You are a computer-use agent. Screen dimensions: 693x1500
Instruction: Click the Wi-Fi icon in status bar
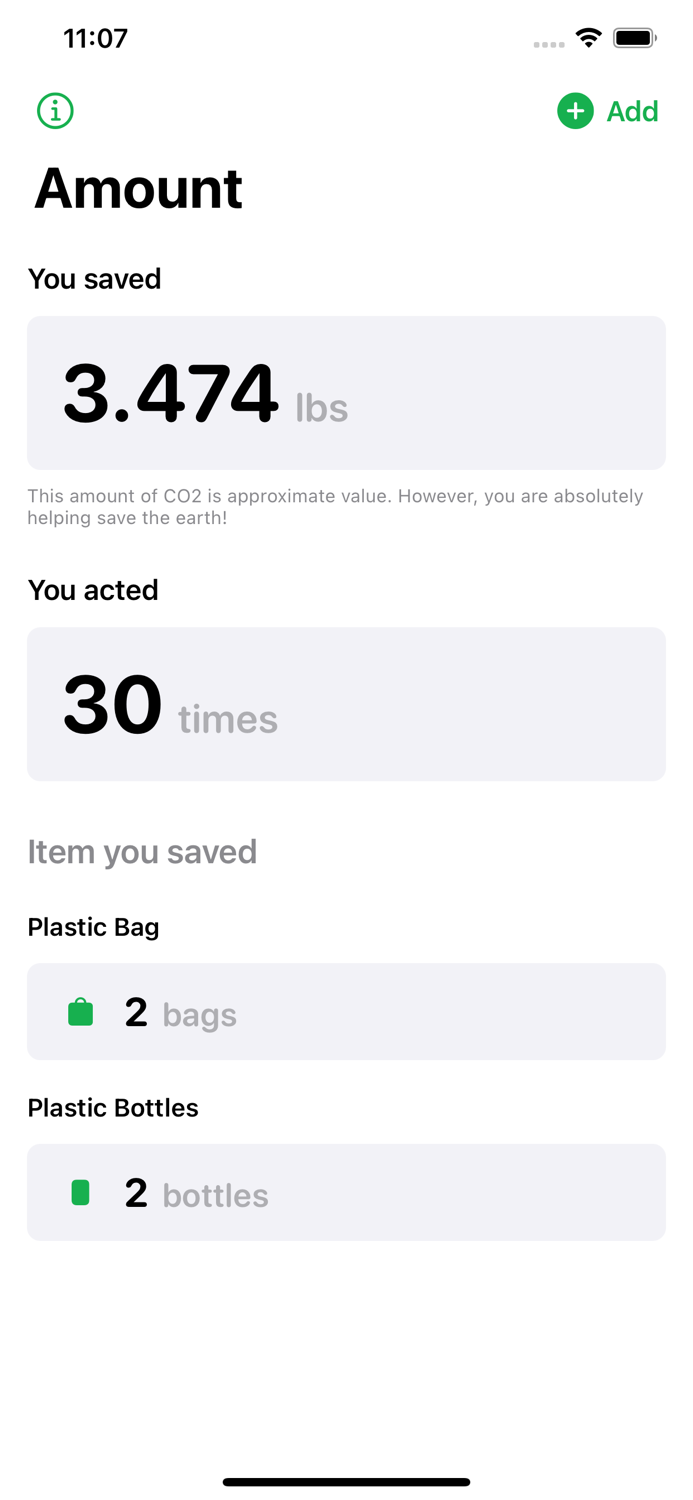588,37
